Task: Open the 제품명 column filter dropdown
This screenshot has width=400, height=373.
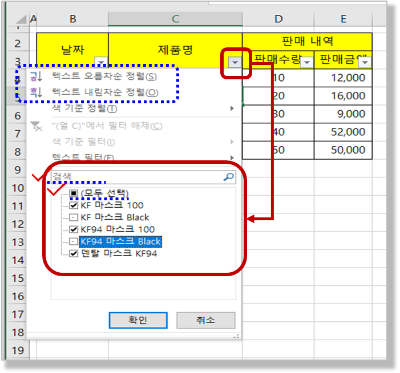Action: coord(235,62)
